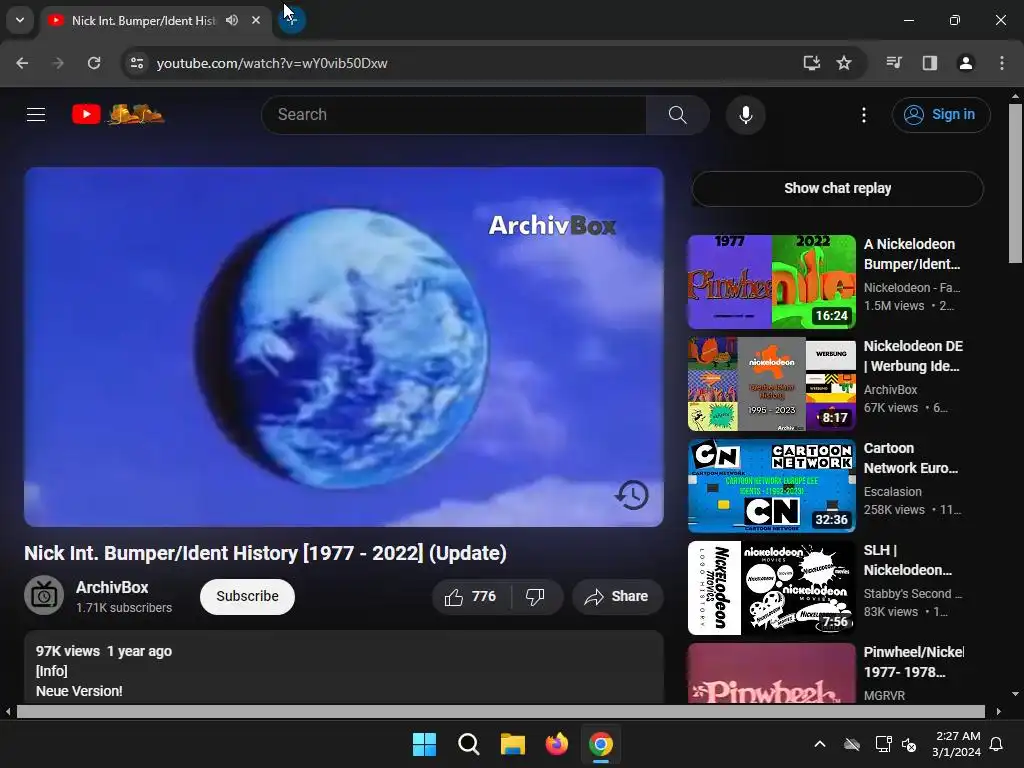
Task: Open Chrome profile icon
Action: click(x=966, y=63)
